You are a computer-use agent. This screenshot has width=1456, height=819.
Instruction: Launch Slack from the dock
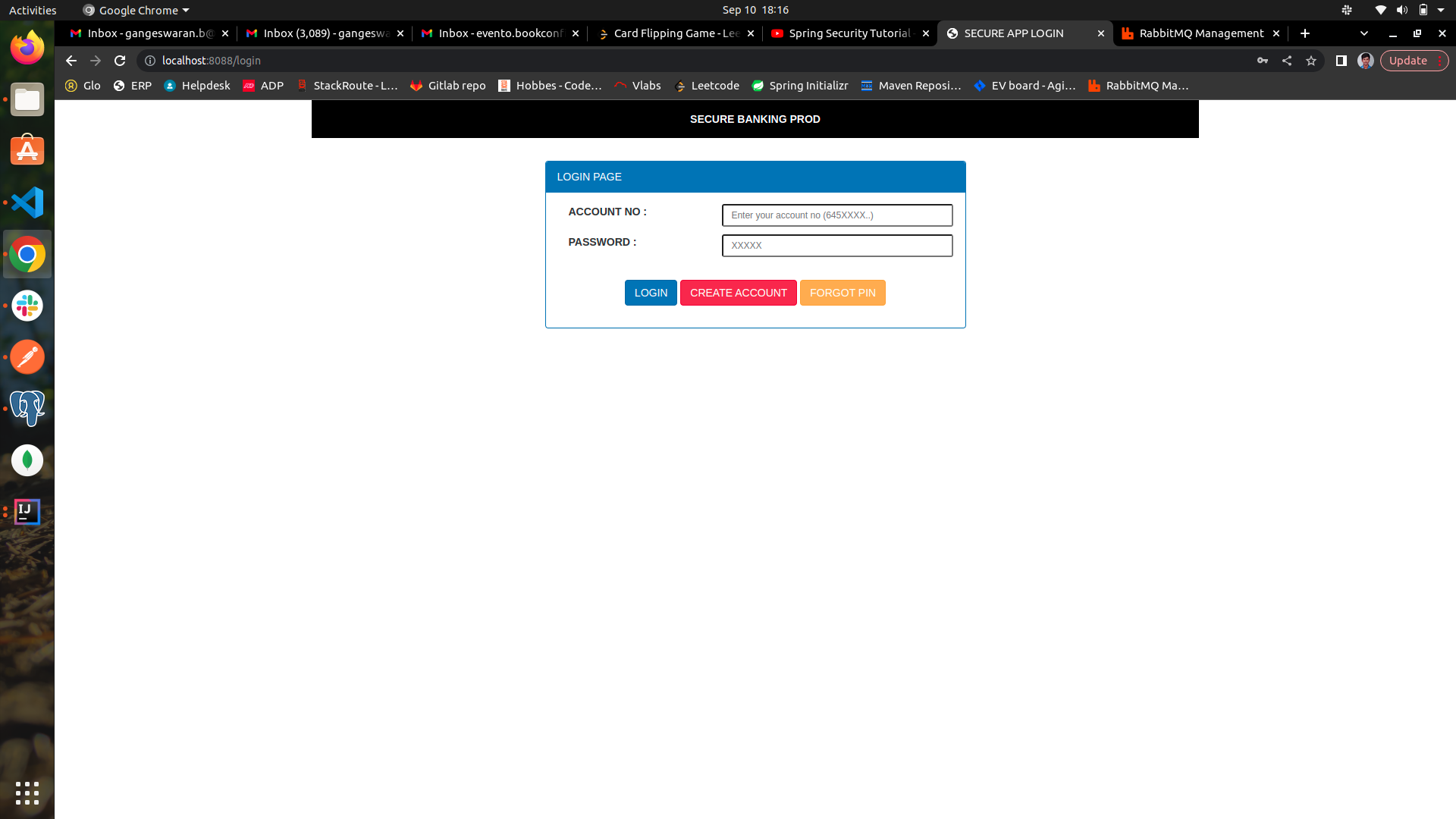coord(27,306)
